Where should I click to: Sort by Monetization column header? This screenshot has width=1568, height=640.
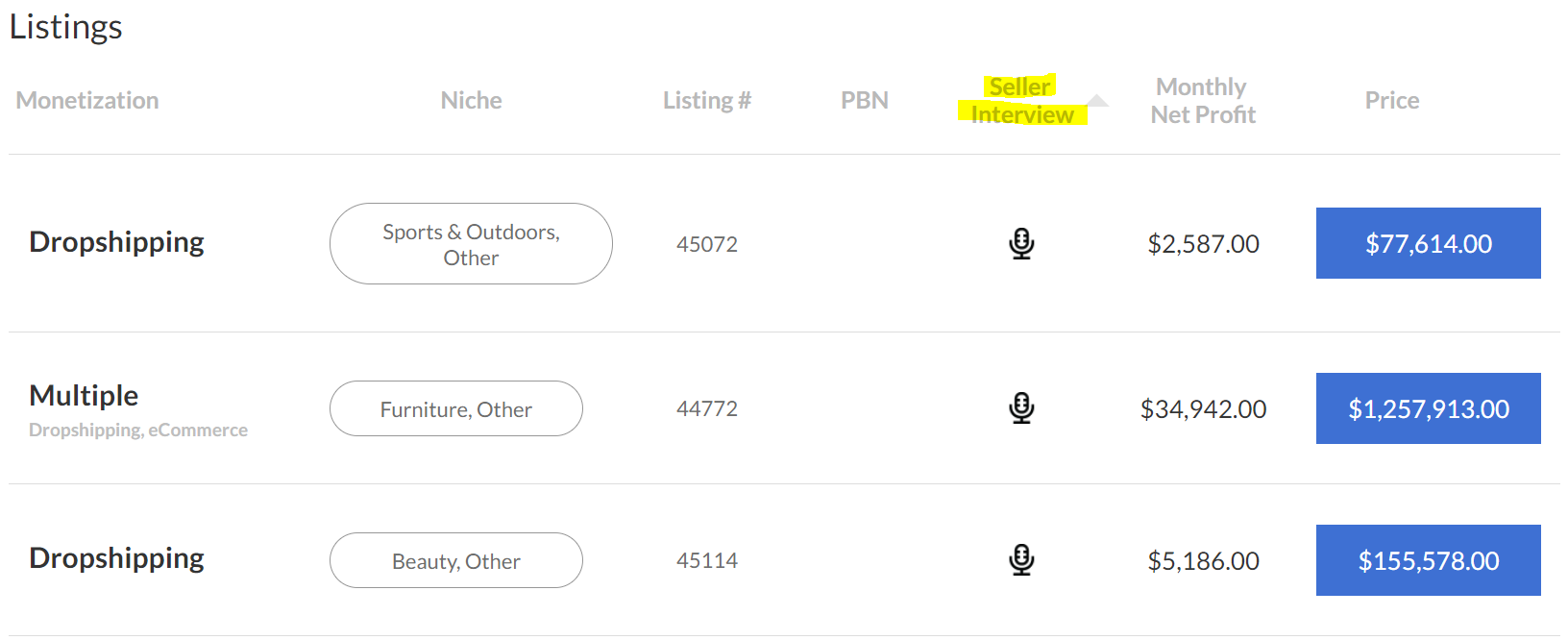[x=87, y=100]
